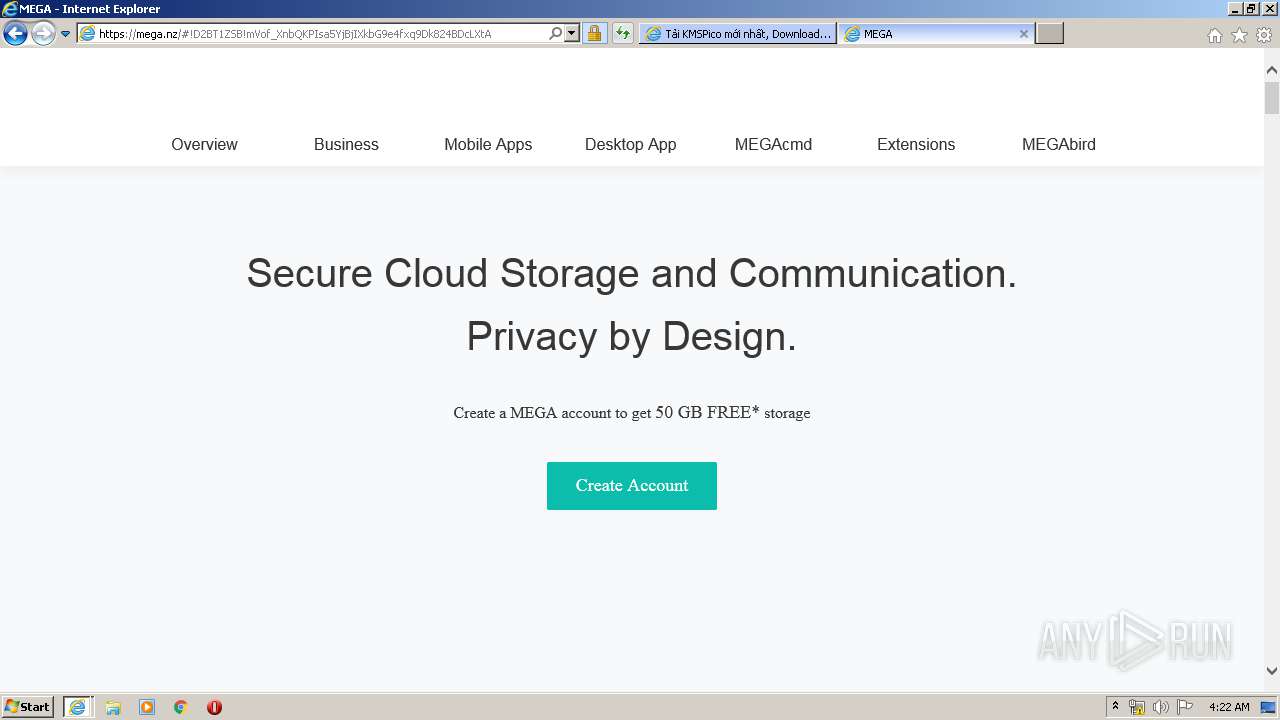Go back with the browser Back arrow
This screenshot has height=720, width=1280.
coord(15,34)
